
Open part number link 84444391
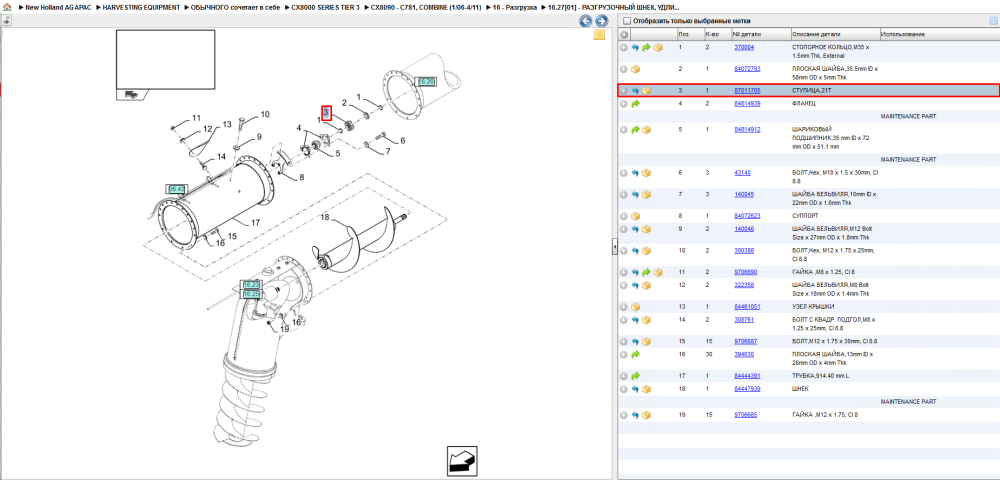[747, 376]
